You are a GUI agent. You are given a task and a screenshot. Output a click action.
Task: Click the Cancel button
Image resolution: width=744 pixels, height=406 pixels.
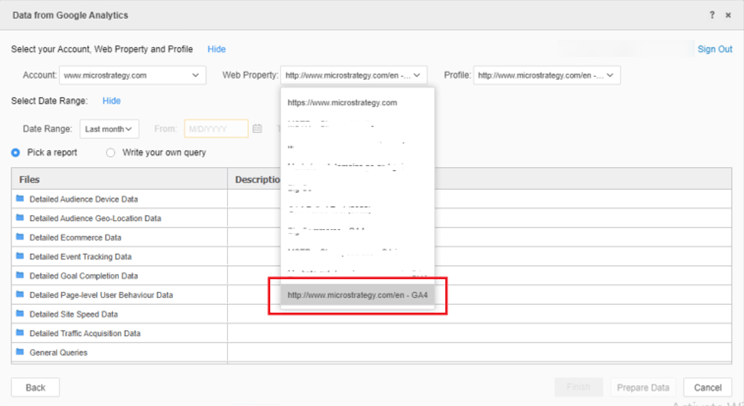point(707,387)
